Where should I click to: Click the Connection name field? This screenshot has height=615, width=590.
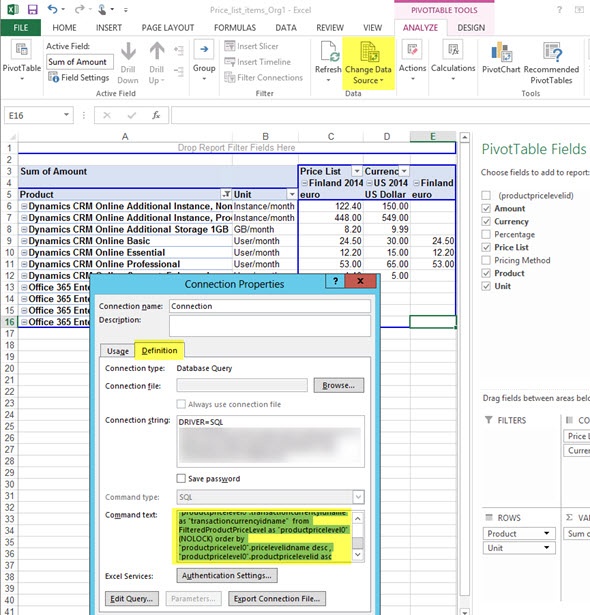tap(270, 306)
